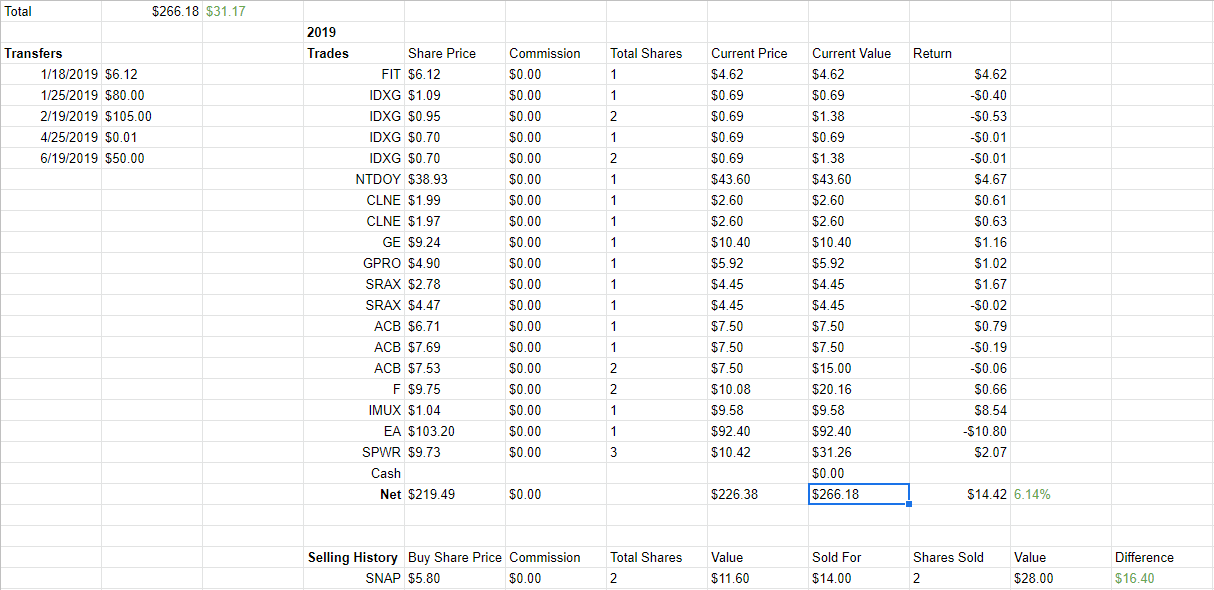Viewport: 1214px width, 590px height.
Task: Select the Total Shares header in Trades table
Action: click(x=646, y=53)
